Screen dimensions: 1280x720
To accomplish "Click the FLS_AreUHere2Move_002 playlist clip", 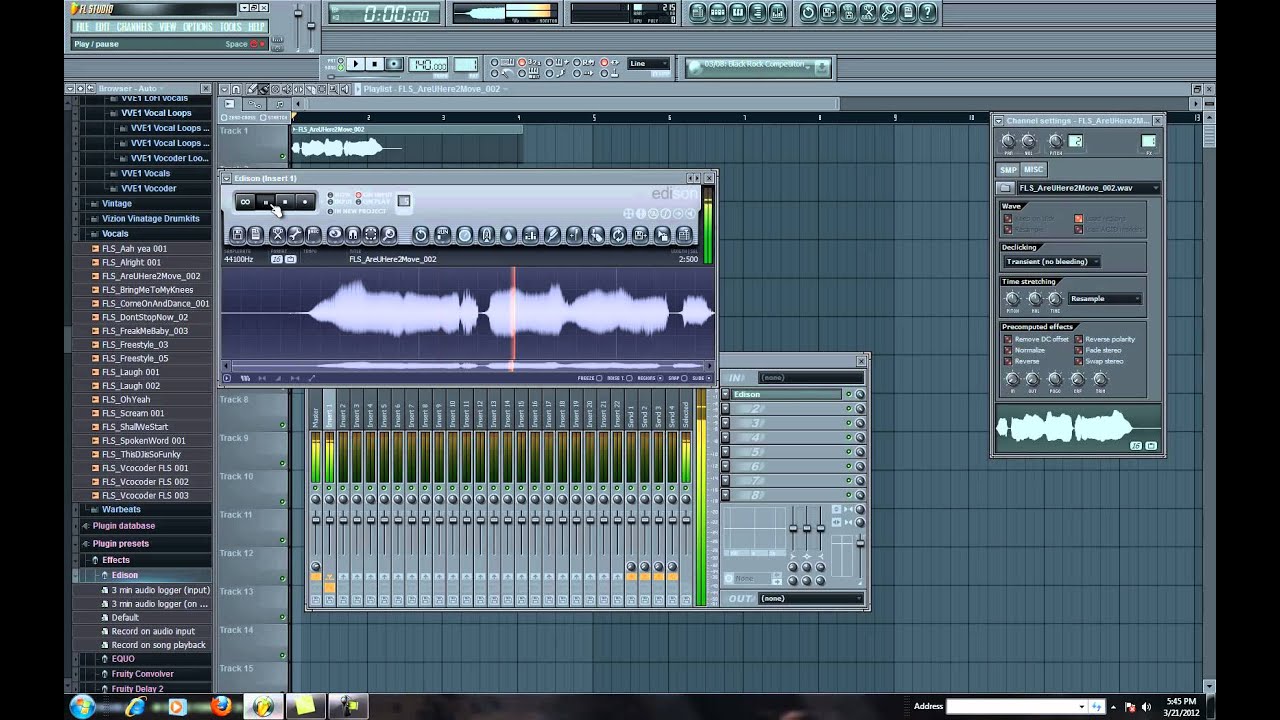I will tap(405, 143).
